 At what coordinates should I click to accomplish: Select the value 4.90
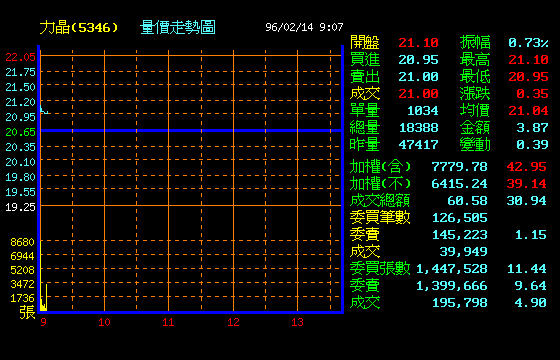click(x=531, y=303)
